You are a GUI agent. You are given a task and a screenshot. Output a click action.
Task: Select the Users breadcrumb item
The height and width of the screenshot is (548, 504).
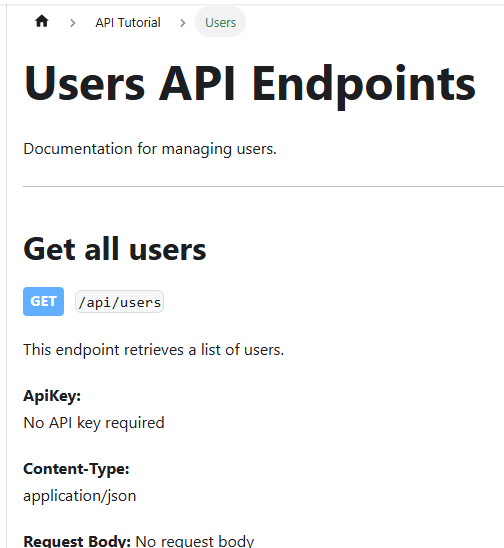[x=220, y=23]
